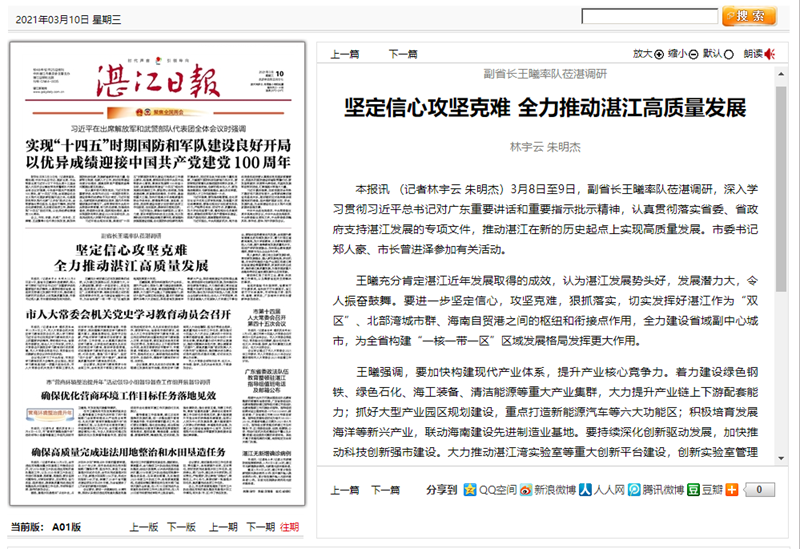Image resolution: width=800 pixels, height=549 pixels.
Task: Click the article scrollbar up arrow
Action: [x=781, y=74]
